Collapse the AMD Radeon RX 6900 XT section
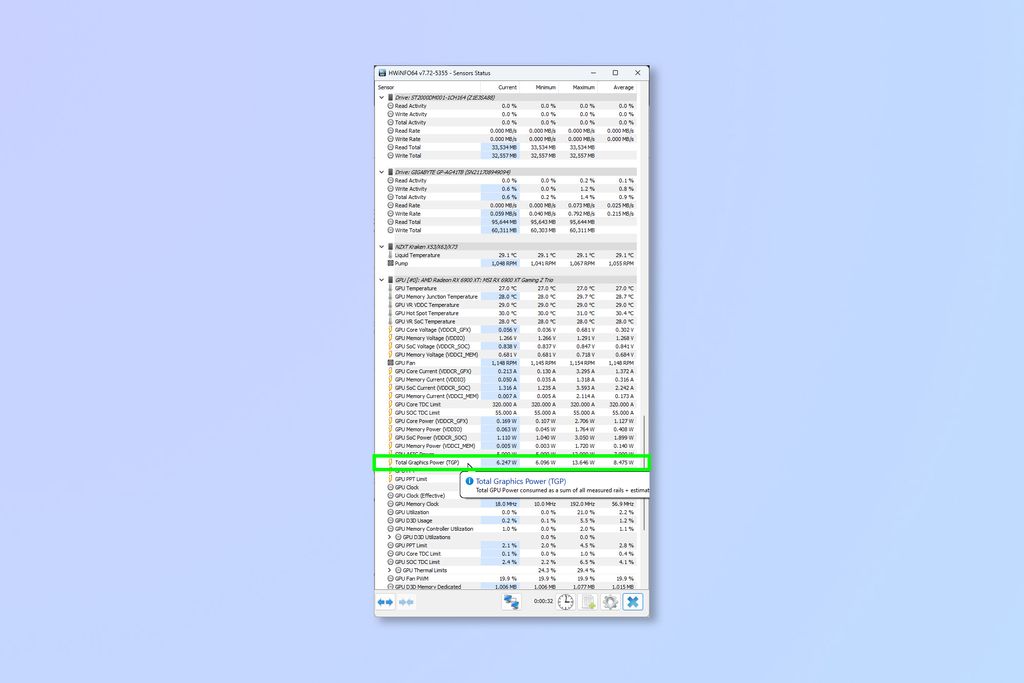The width and height of the screenshot is (1024, 683). tap(381, 278)
